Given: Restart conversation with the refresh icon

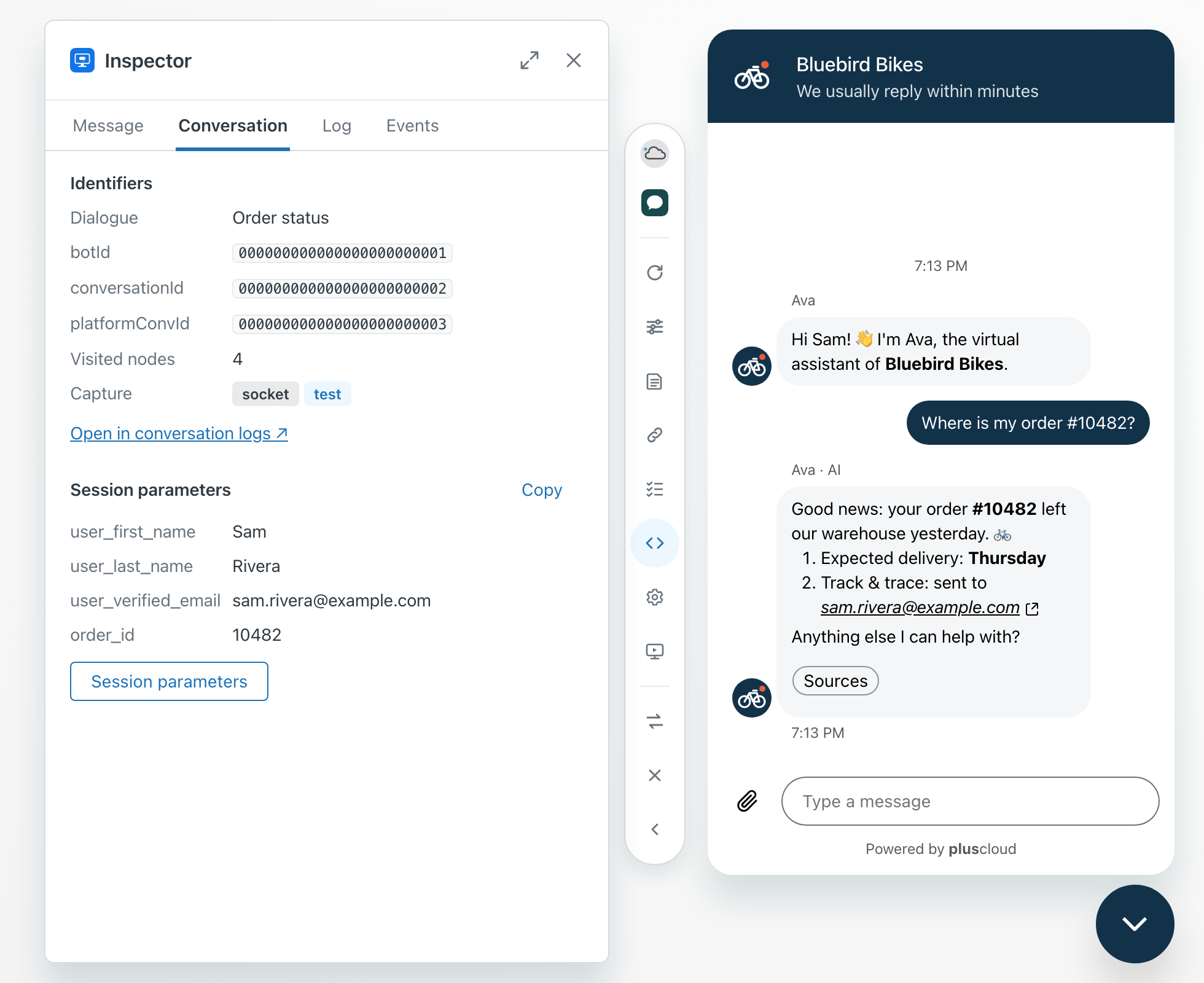Looking at the screenshot, I should pyautogui.click(x=655, y=273).
